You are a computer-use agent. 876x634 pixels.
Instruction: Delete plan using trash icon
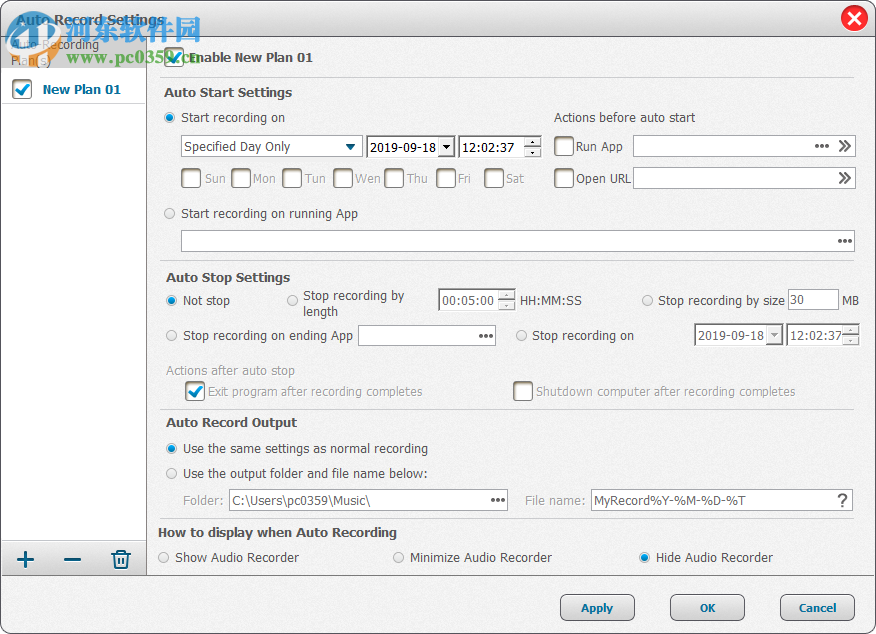pyautogui.click(x=120, y=559)
